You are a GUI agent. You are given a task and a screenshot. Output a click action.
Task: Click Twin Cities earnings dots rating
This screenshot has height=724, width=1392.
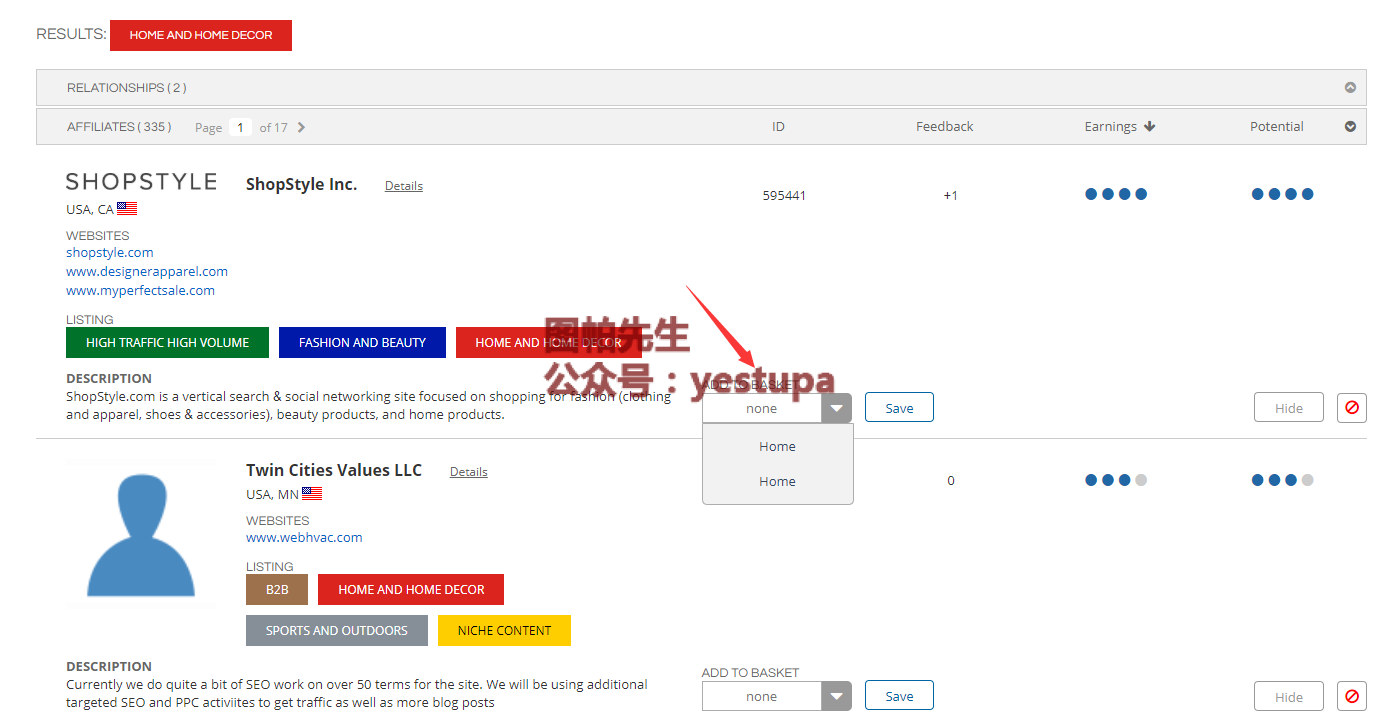[x=1116, y=480]
